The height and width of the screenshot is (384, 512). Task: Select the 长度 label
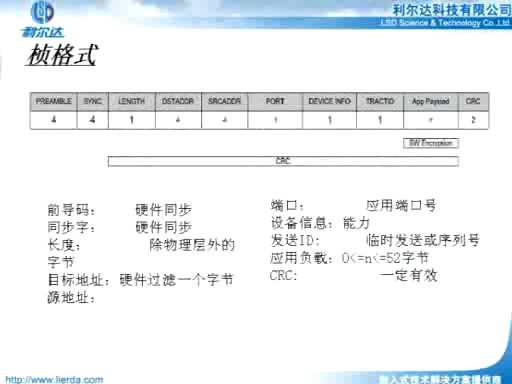(64, 245)
